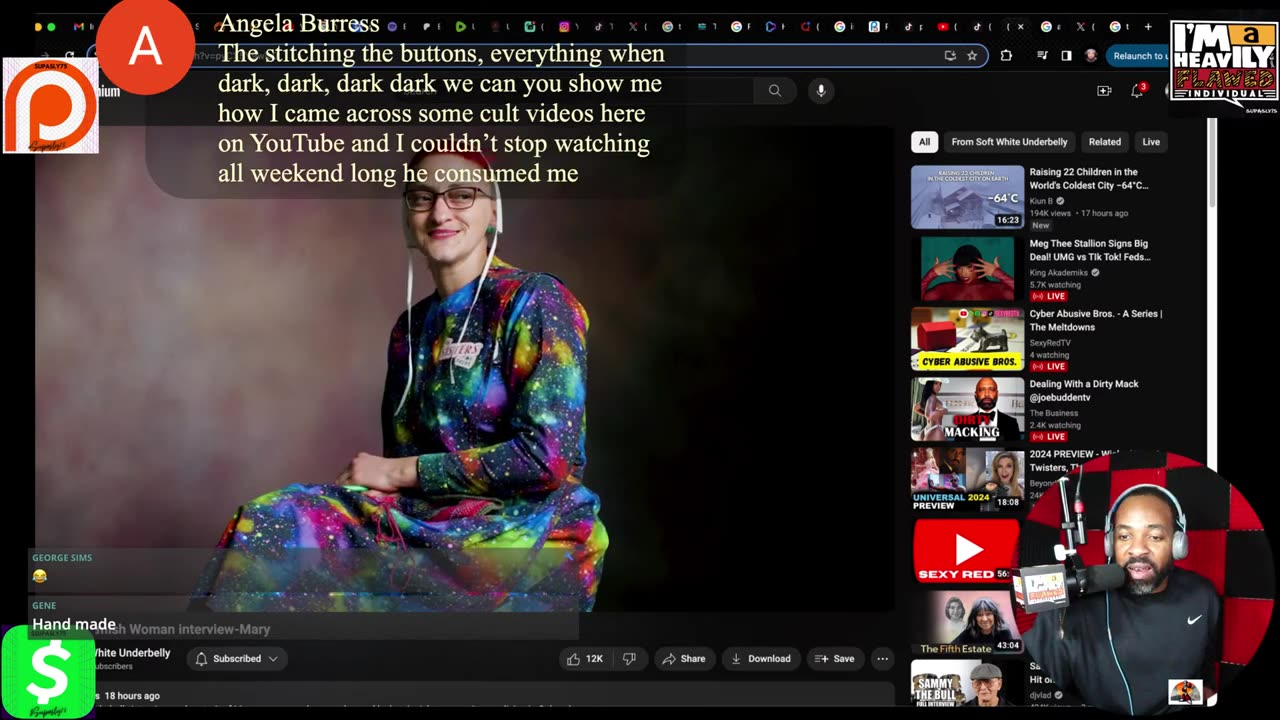Click the '2.4K watching' text
This screenshot has width=1280, height=720.
(x=1055, y=425)
